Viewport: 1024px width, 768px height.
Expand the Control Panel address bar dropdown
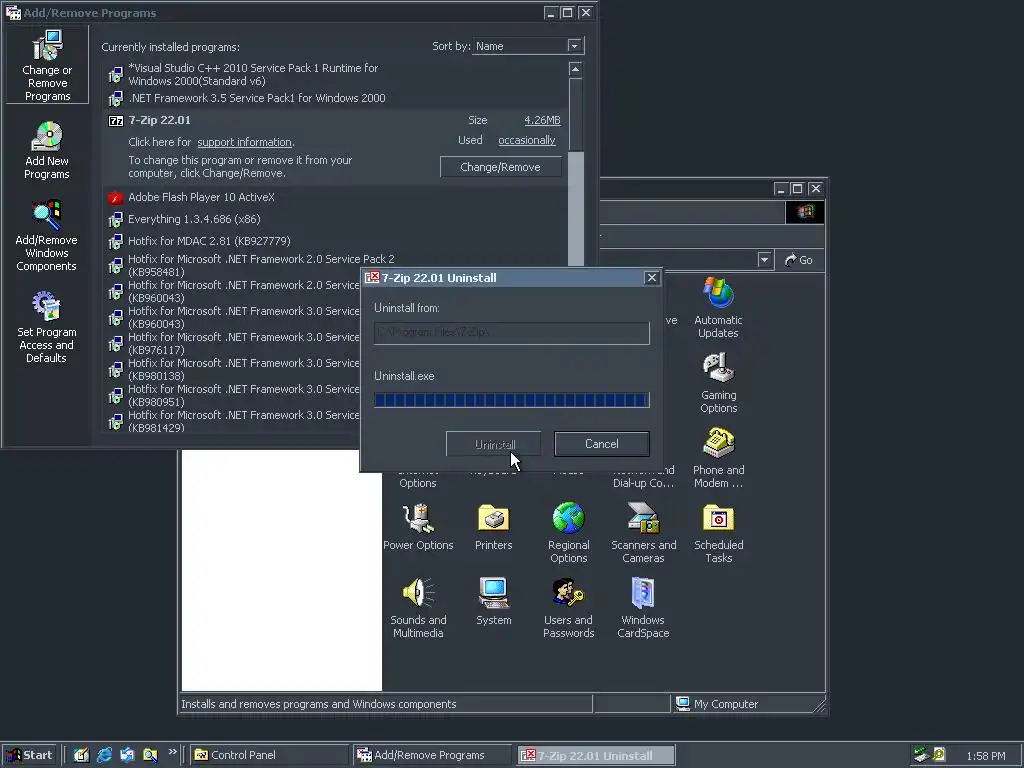tap(764, 260)
